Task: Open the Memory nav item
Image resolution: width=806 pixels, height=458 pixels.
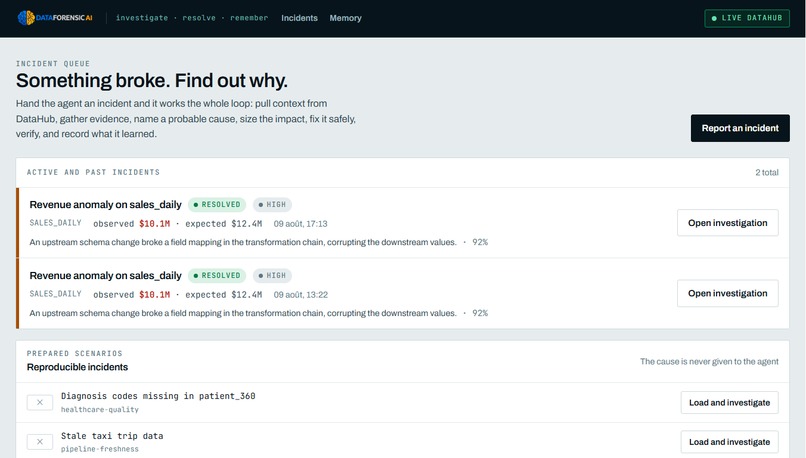Action: point(345,18)
